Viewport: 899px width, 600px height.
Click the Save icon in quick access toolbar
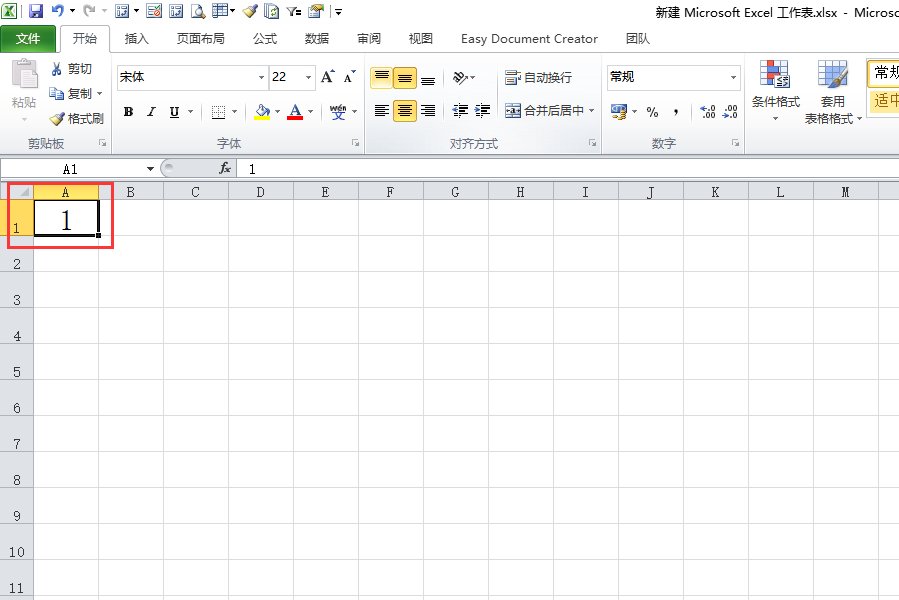point(36,12)
